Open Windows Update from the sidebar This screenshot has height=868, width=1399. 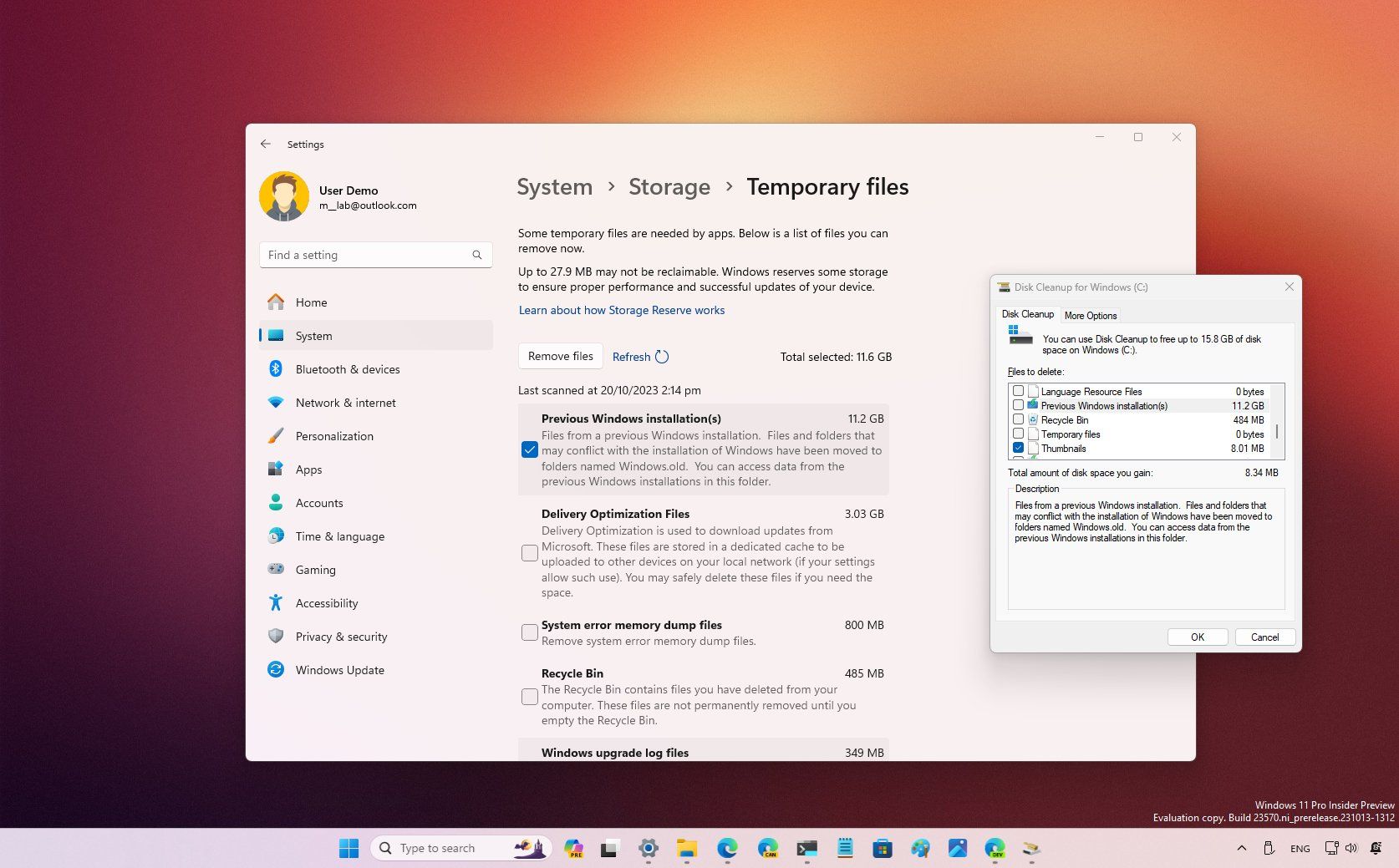click(339, 670)
